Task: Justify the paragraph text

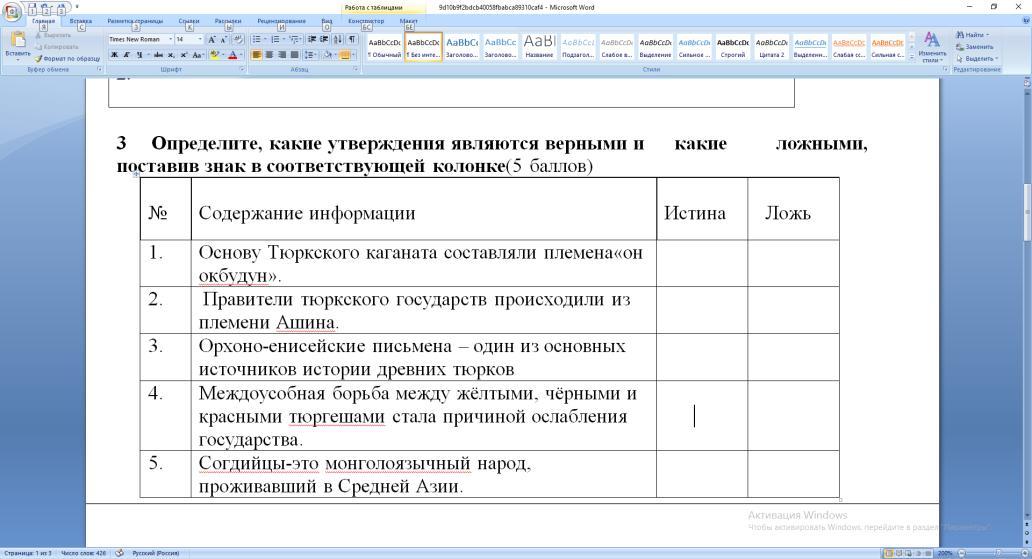Action: point(294,55)
